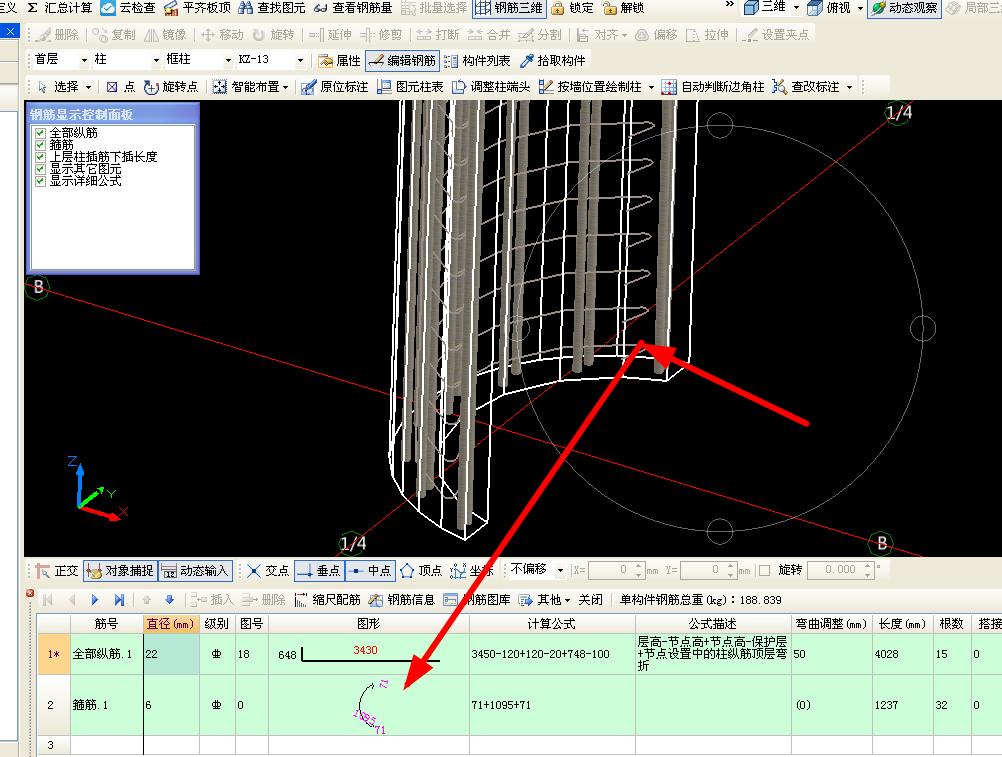
Task: Expand 按墙位置绘制柱 dropdown arrow
Action: click(651, 87)
